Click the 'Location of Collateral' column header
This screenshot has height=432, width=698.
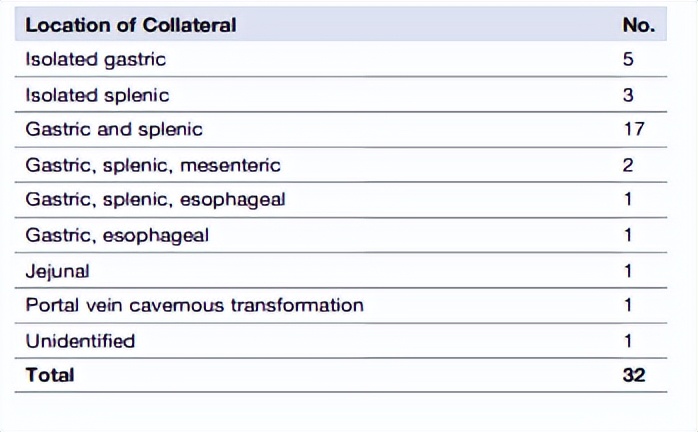pyautogui.click(x=131, y=25)
